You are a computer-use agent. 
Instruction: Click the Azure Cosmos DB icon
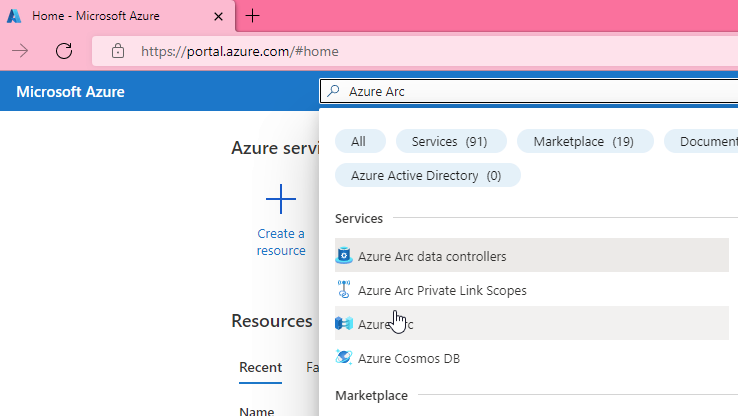tap(344, 357)
